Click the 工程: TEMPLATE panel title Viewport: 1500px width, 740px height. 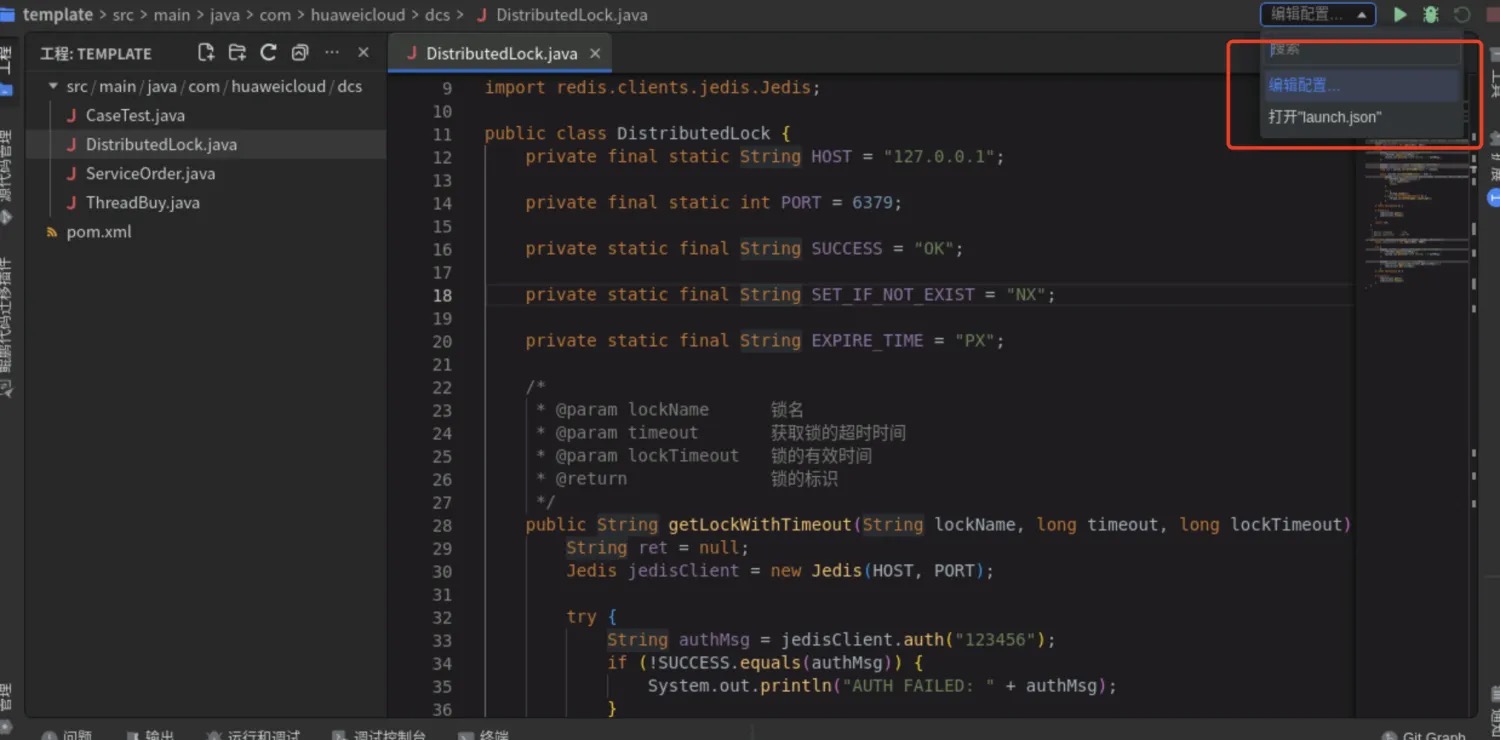[96, 54]
